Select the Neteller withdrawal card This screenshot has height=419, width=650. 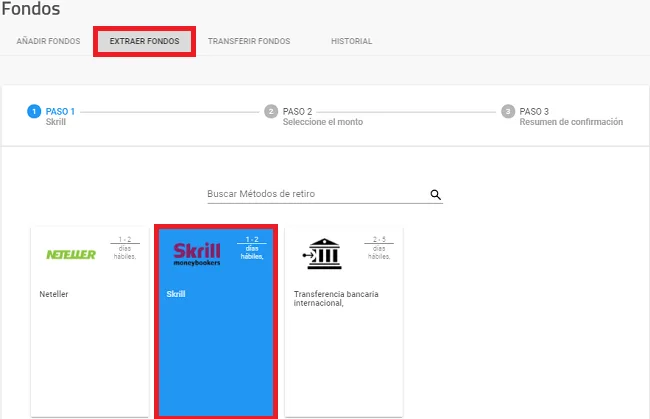tap(90, 322)
